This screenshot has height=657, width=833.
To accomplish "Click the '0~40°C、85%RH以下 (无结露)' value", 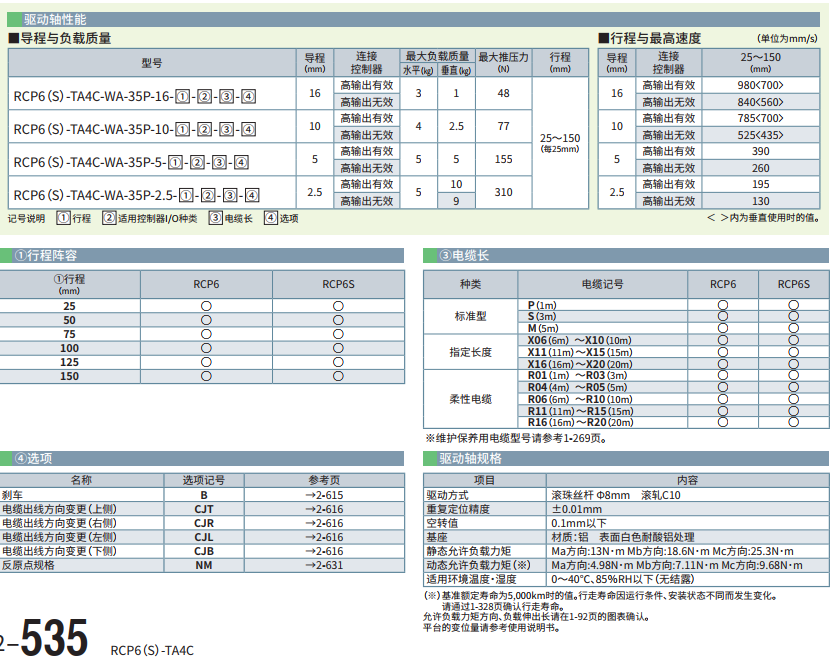I will pyautogui.click(x=623, y=579).
